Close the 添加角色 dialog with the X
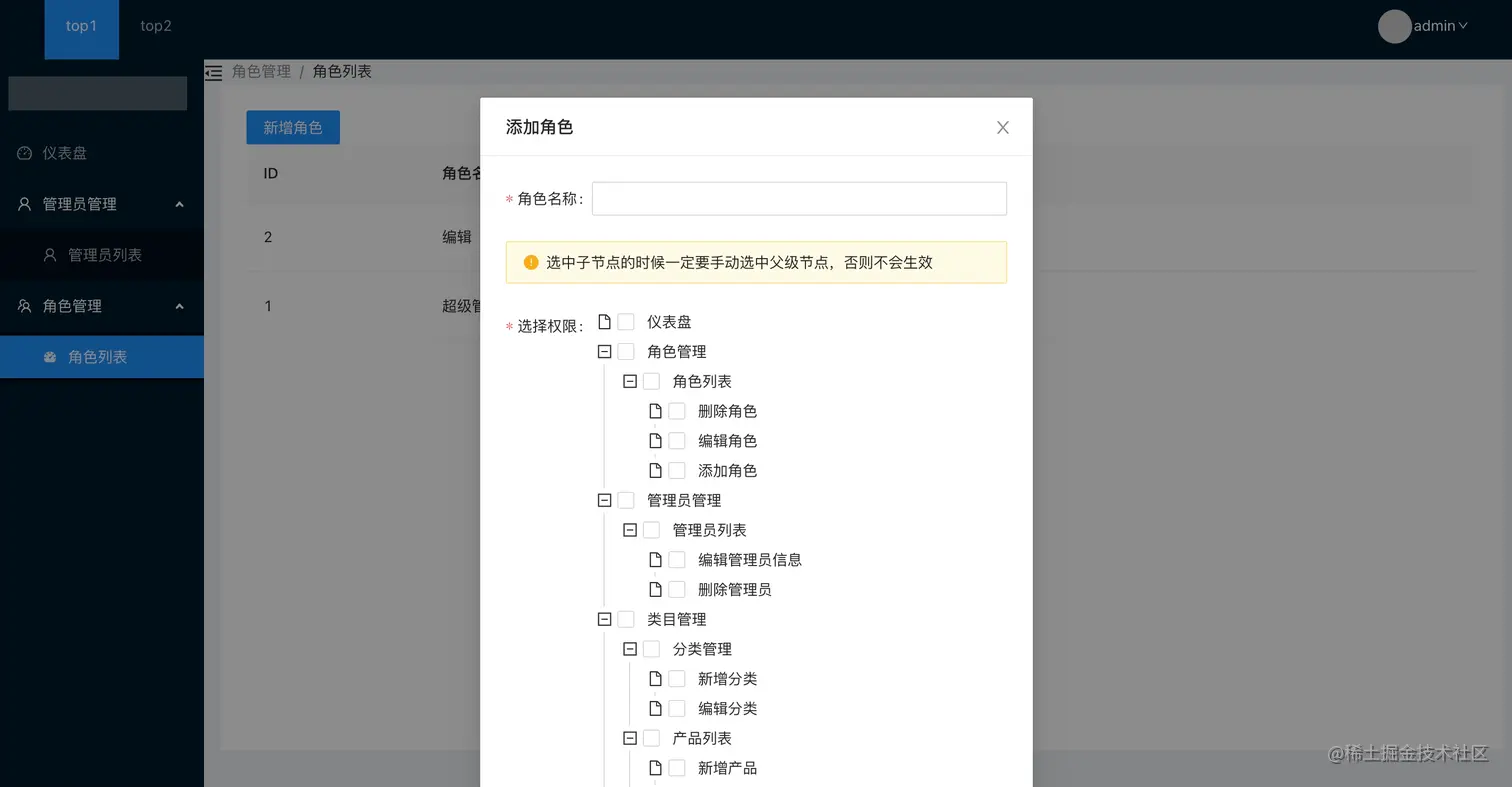 1003,127
